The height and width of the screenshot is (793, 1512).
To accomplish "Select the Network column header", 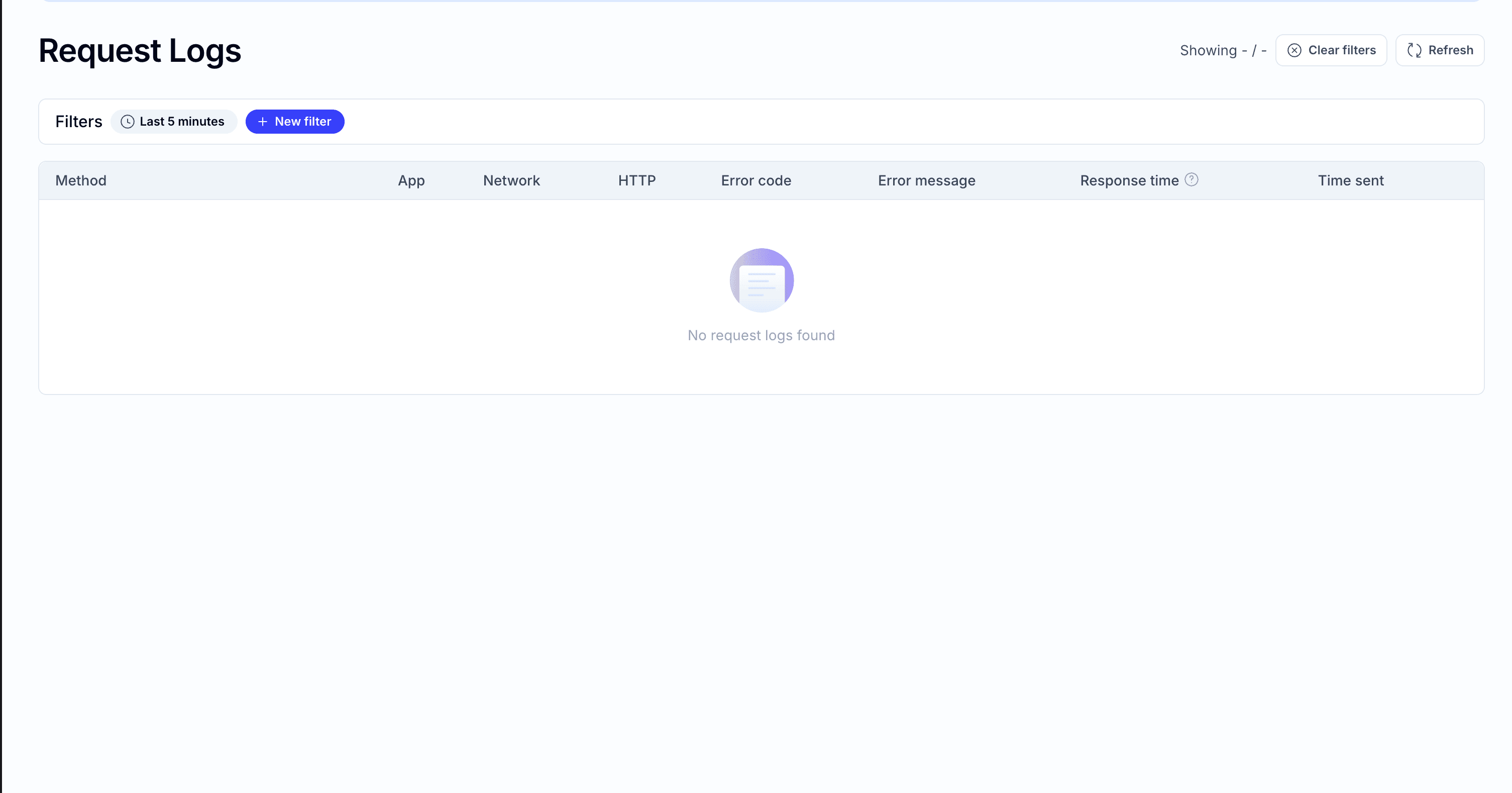I will 511,180.
